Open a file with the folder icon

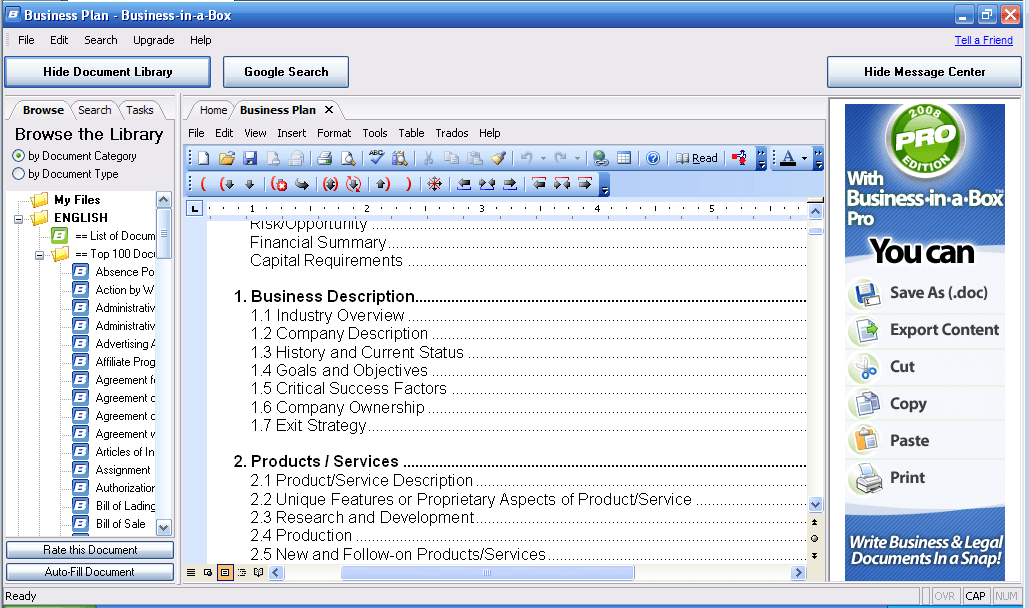(x=227, y=158)
